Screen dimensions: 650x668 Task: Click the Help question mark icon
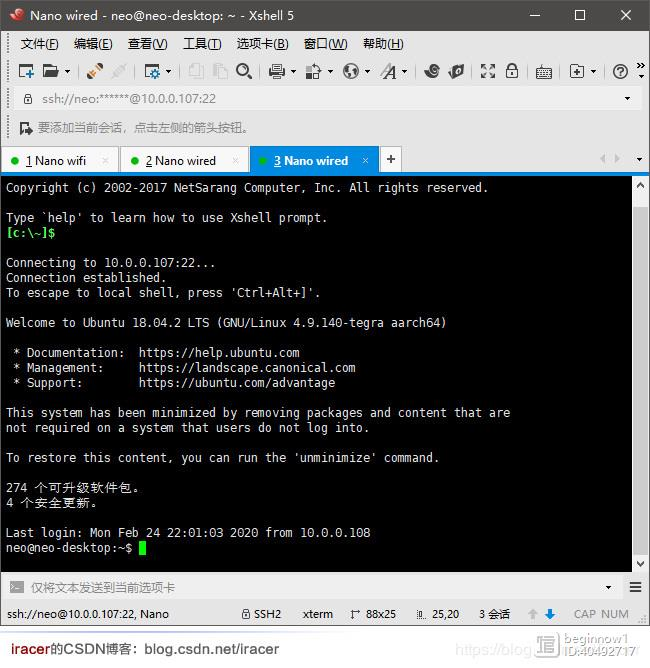pyautogui.click(x=620, y=71)
